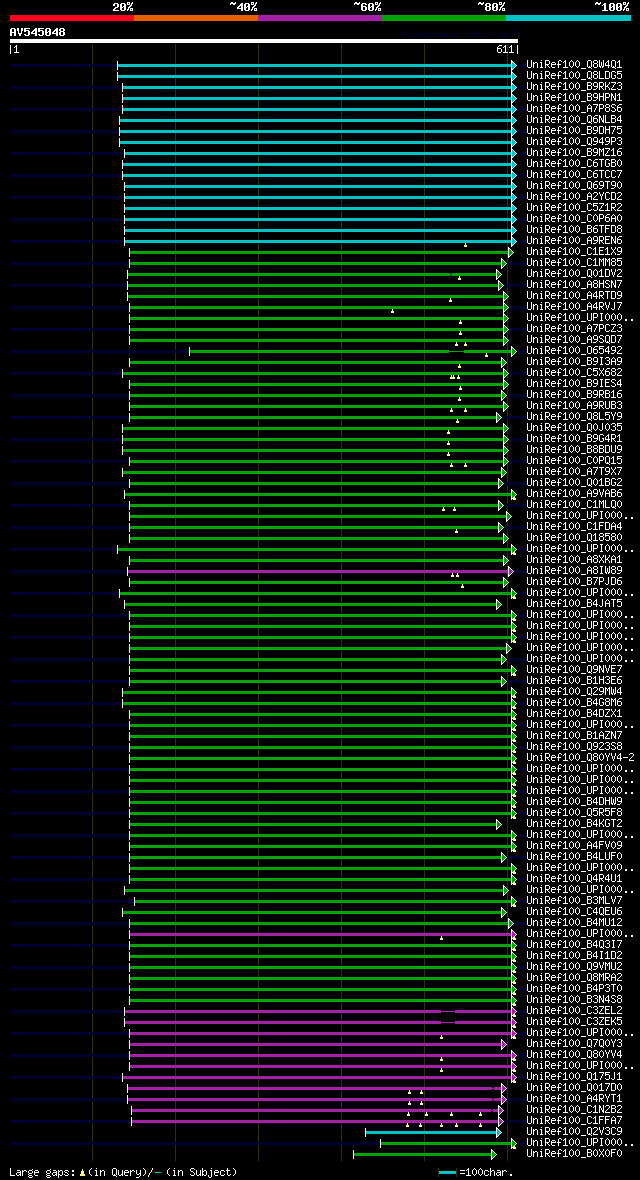
Task: Click the green ~80% identity legend segment
Action: [444, 17]
